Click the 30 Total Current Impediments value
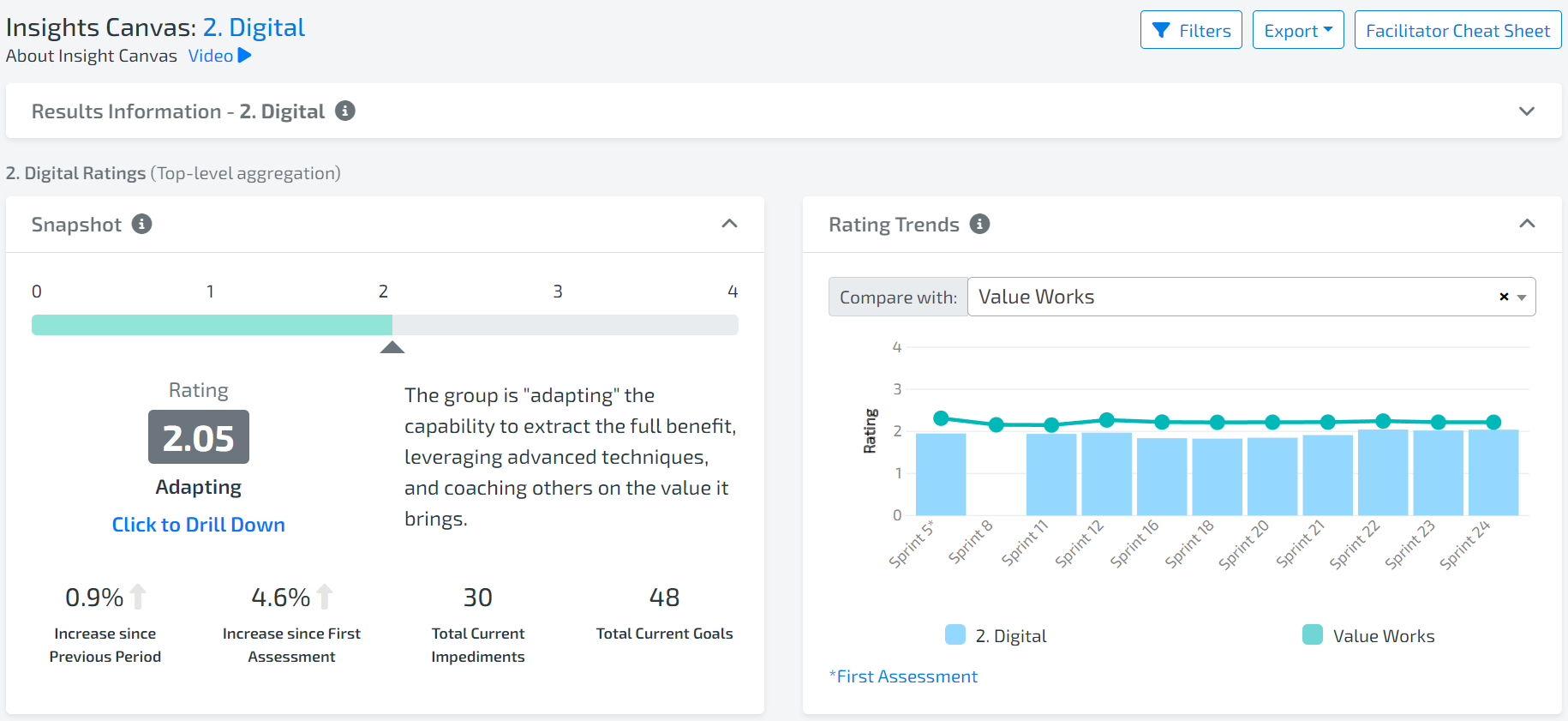 click(x=478, y=598)
